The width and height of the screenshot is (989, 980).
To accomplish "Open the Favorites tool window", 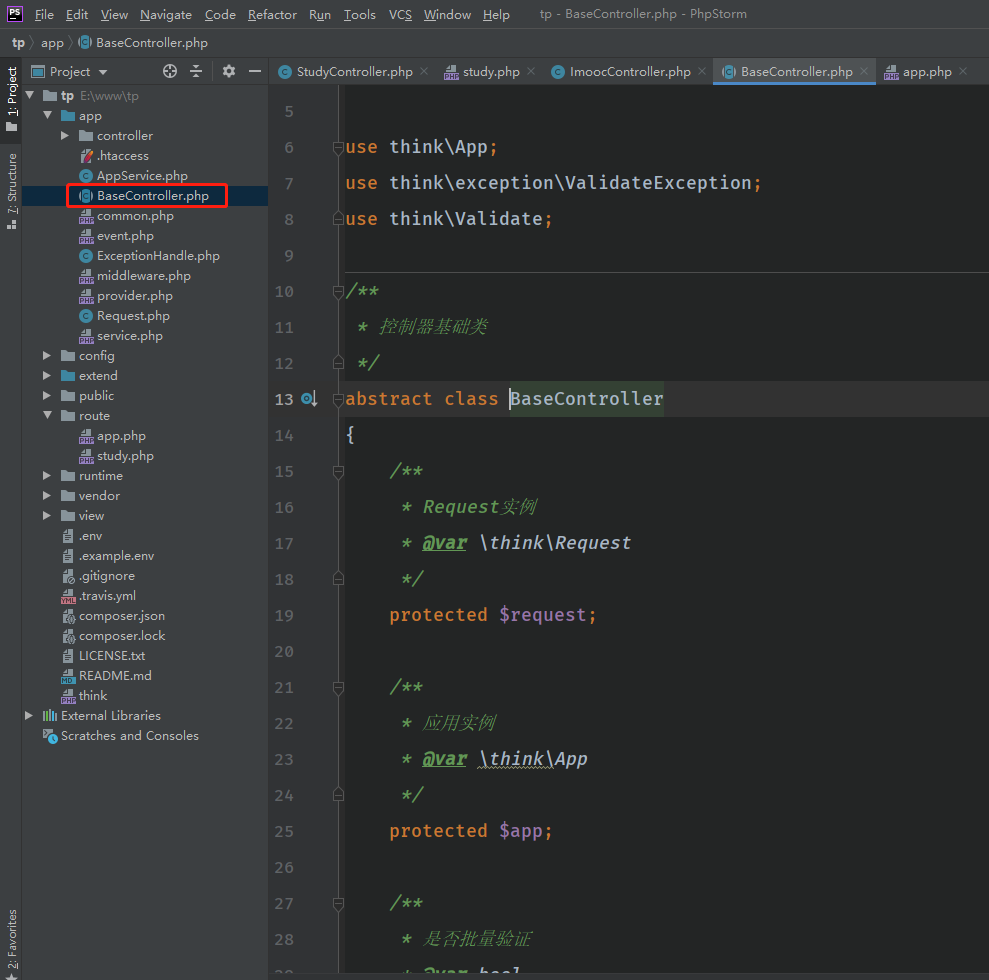I will (x=11, y=944).
